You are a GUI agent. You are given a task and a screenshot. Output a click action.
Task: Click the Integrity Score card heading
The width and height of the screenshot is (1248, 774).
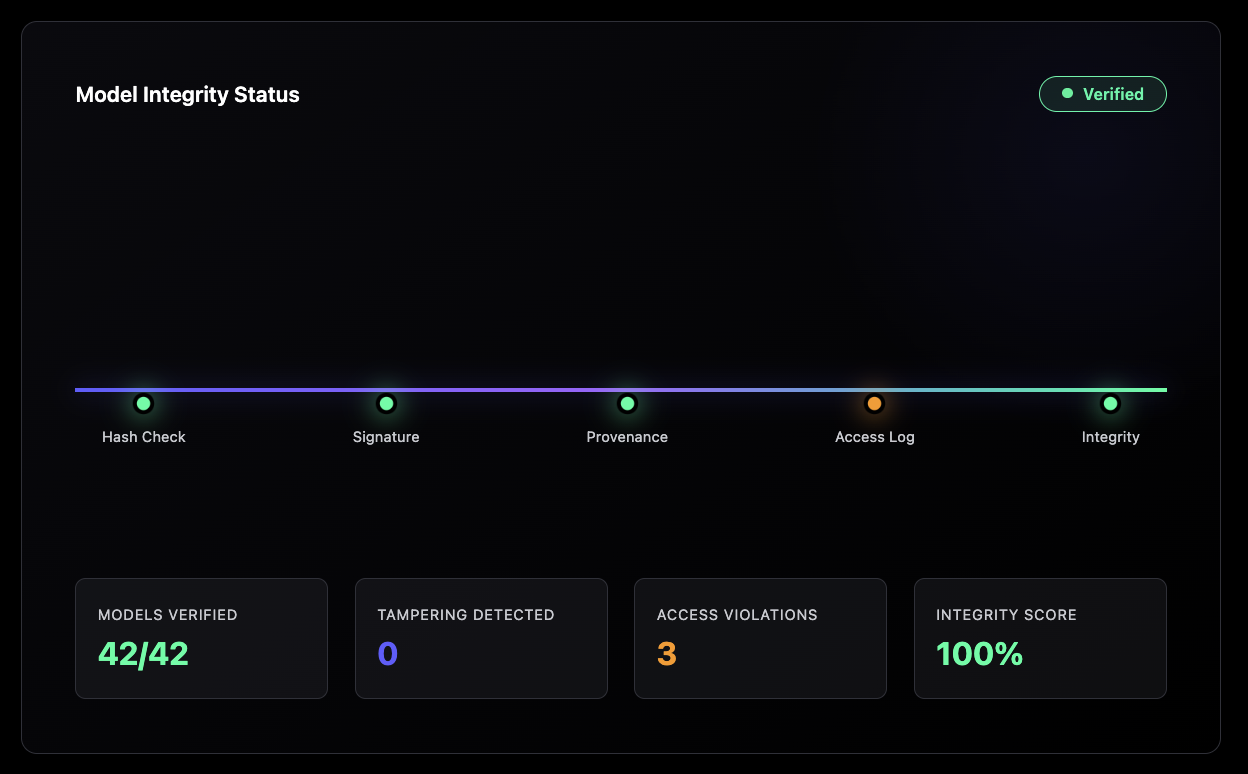pos(1006,615)
